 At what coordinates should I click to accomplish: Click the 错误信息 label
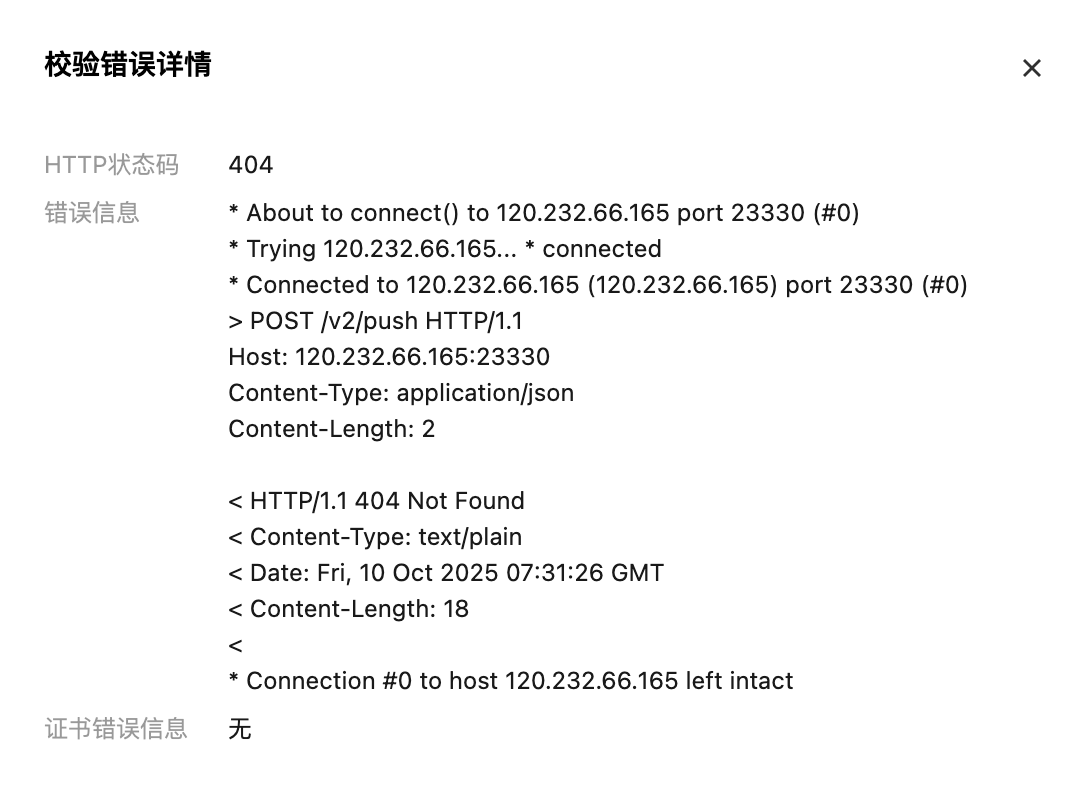click(92, 213)
